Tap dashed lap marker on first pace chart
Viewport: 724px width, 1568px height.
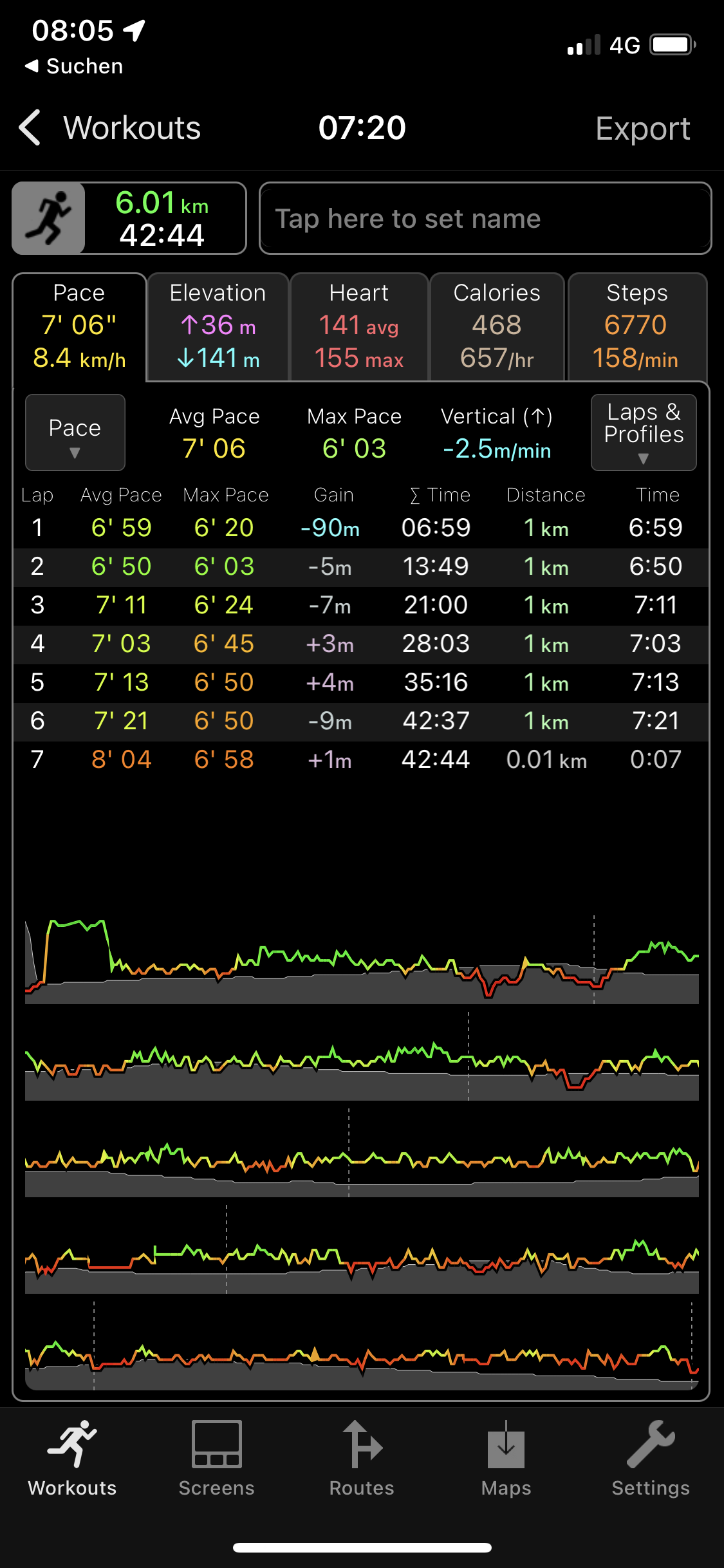[x=593, y=959]
